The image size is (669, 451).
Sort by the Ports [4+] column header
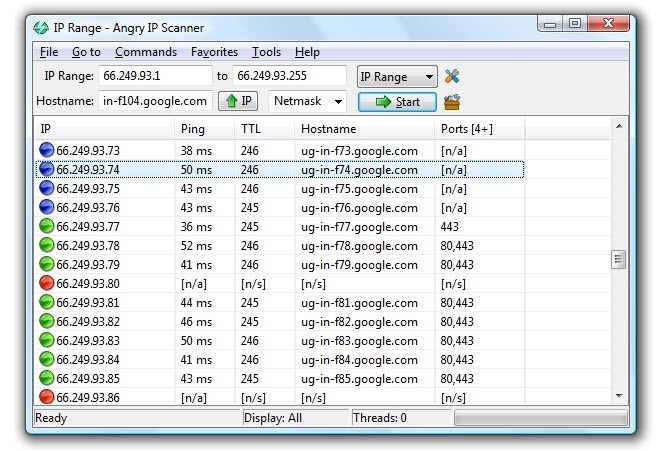(480, 129)
